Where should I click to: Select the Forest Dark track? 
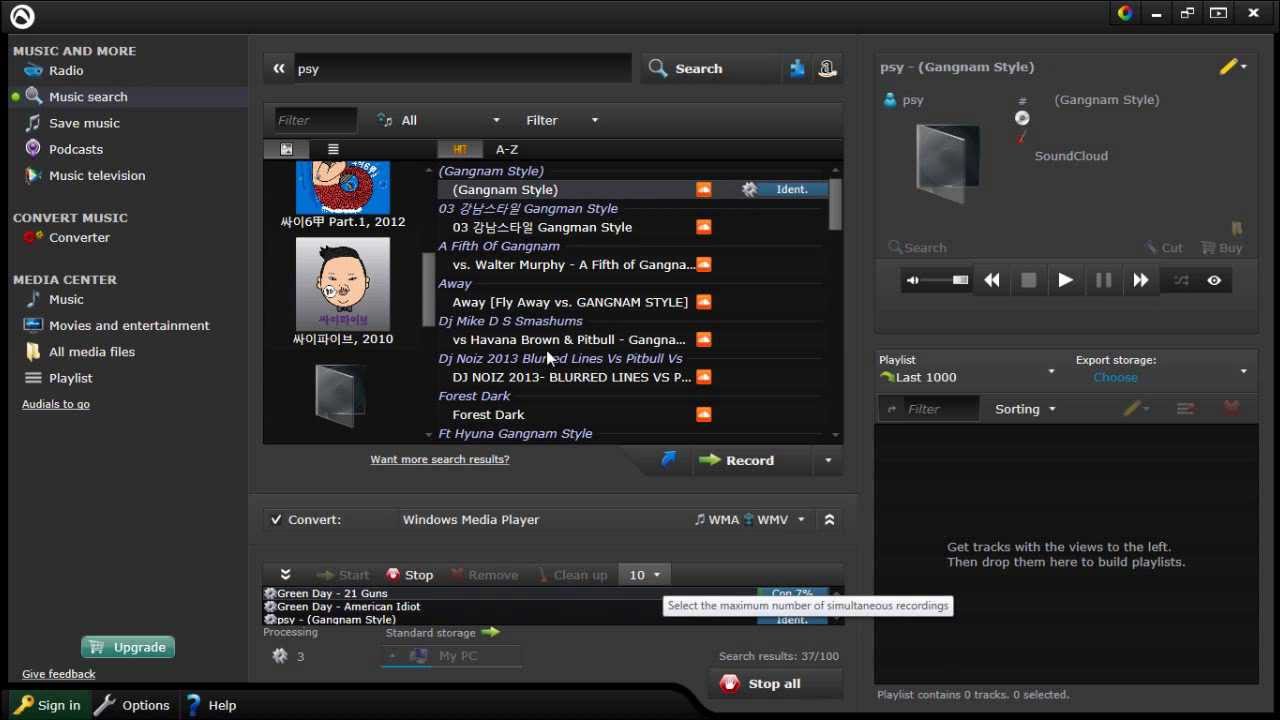coord(488,415)
